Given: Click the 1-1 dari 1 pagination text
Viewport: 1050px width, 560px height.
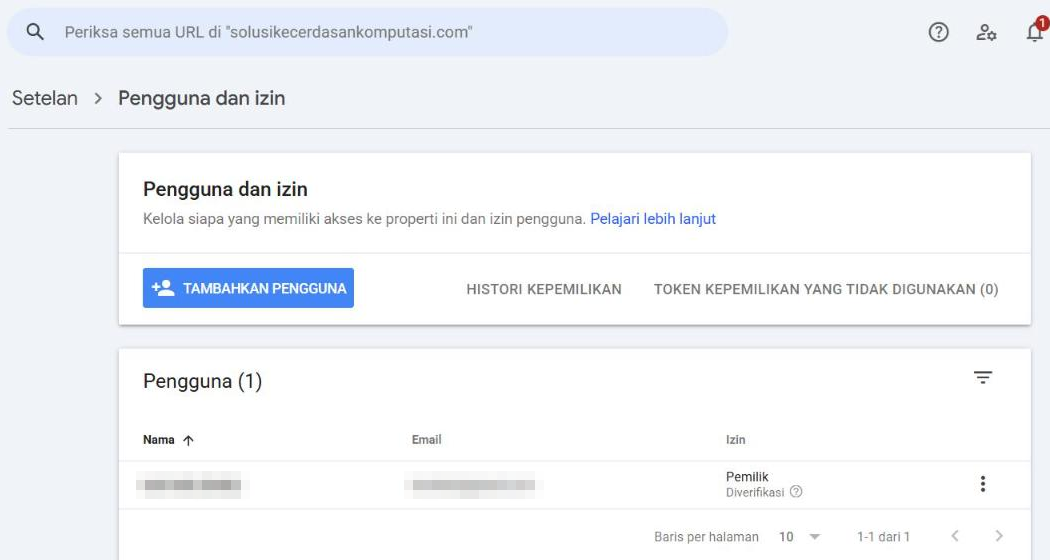Looking at the screenshot, I should (x=883, y=537).
